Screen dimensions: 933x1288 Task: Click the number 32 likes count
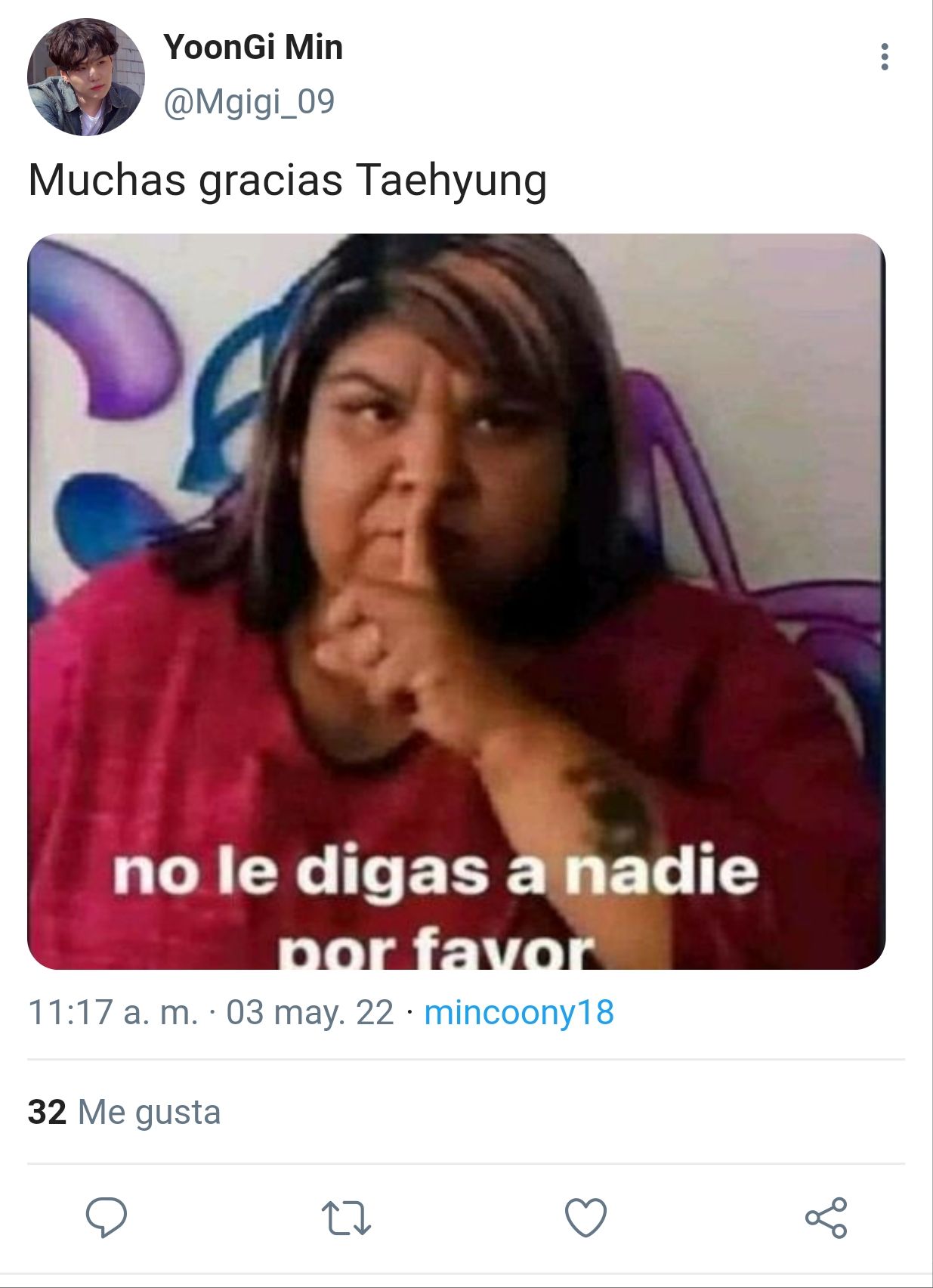click(x=47, y=1112)
